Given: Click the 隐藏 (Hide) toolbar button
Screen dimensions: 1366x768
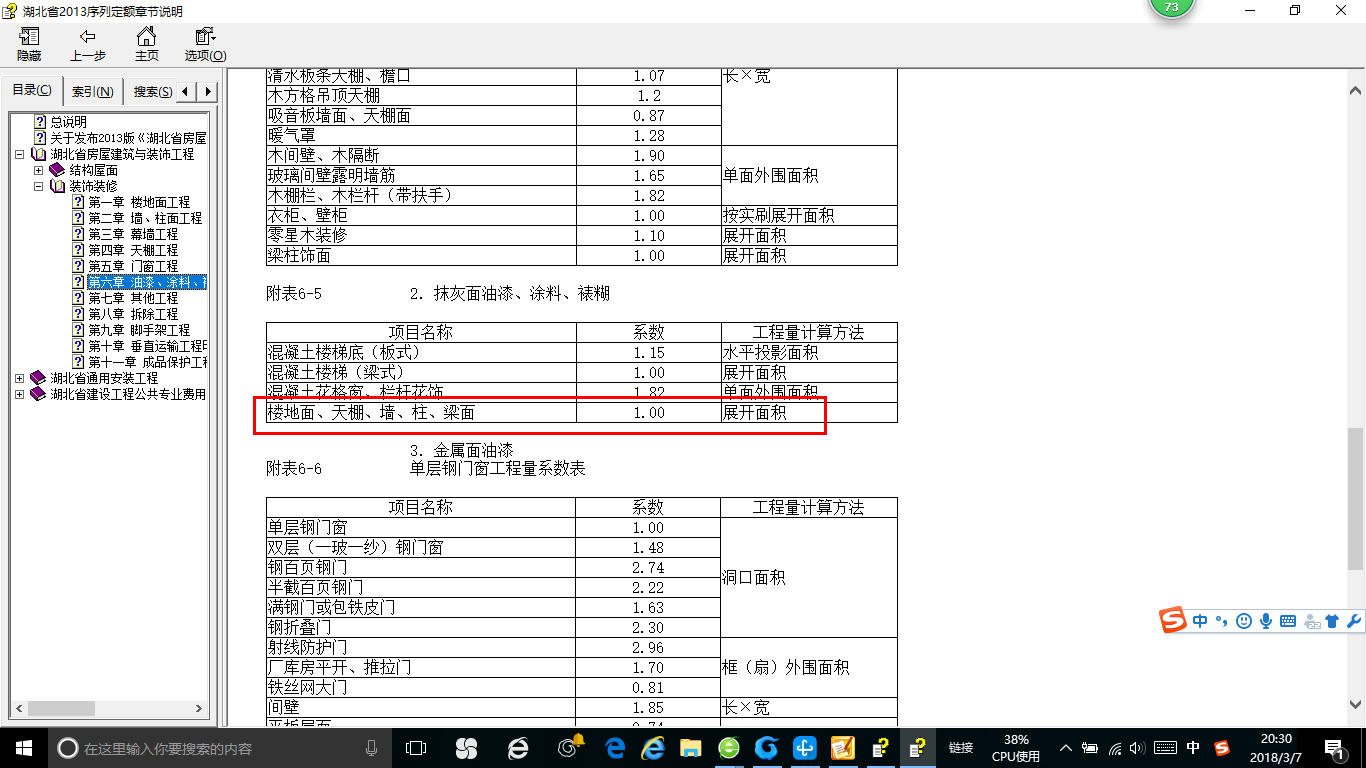Looking at the screenshot, I should point(29,45).
